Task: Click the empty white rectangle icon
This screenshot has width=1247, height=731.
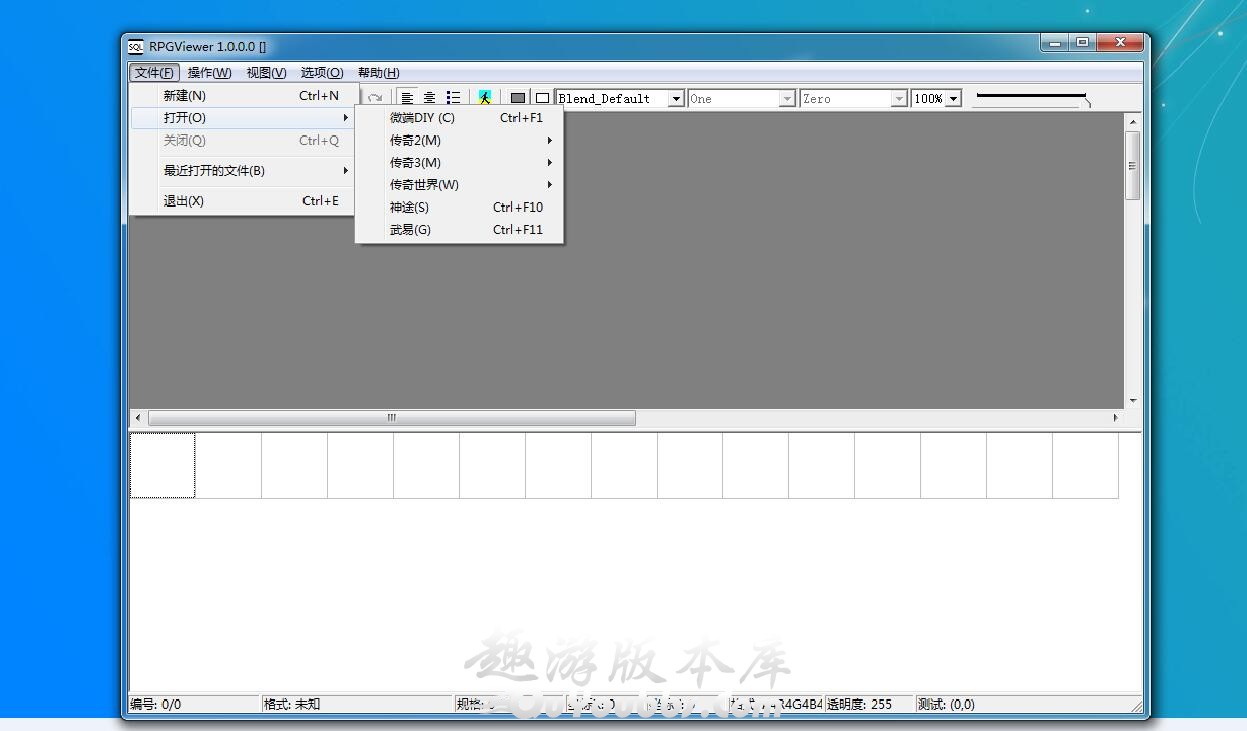Action: coord(542,98)
